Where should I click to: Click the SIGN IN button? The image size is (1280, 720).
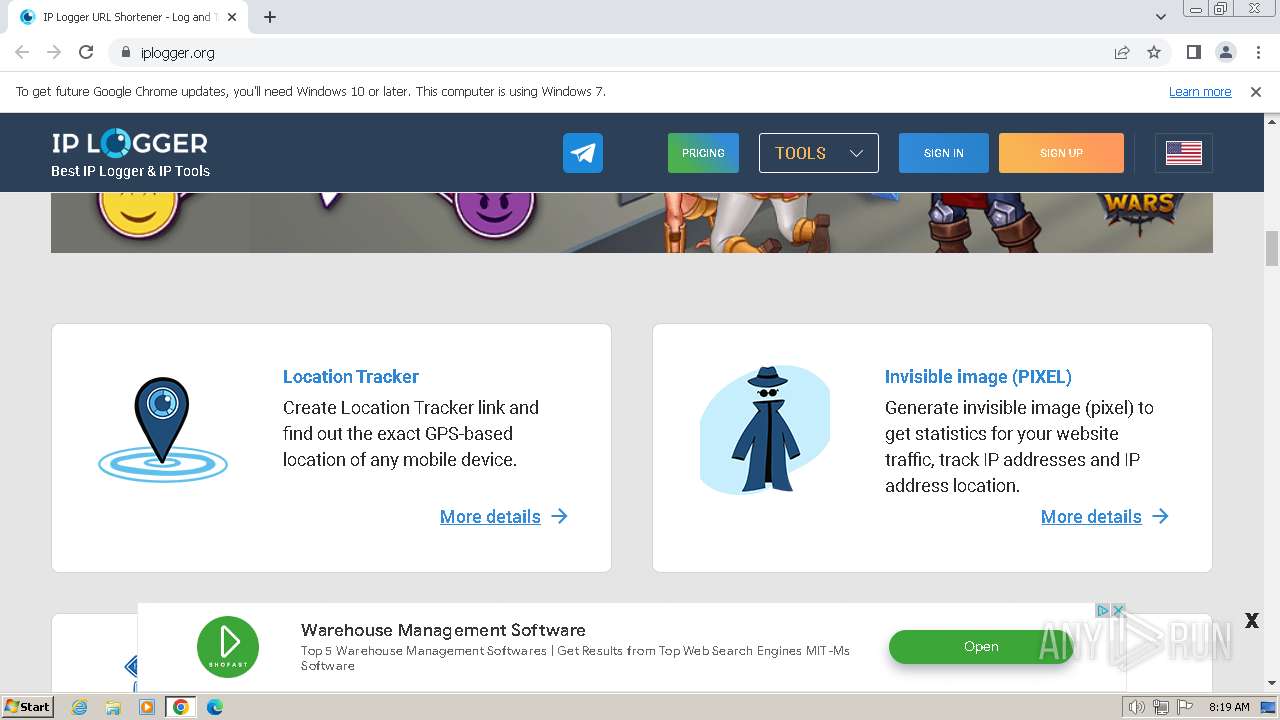point(944,153)
